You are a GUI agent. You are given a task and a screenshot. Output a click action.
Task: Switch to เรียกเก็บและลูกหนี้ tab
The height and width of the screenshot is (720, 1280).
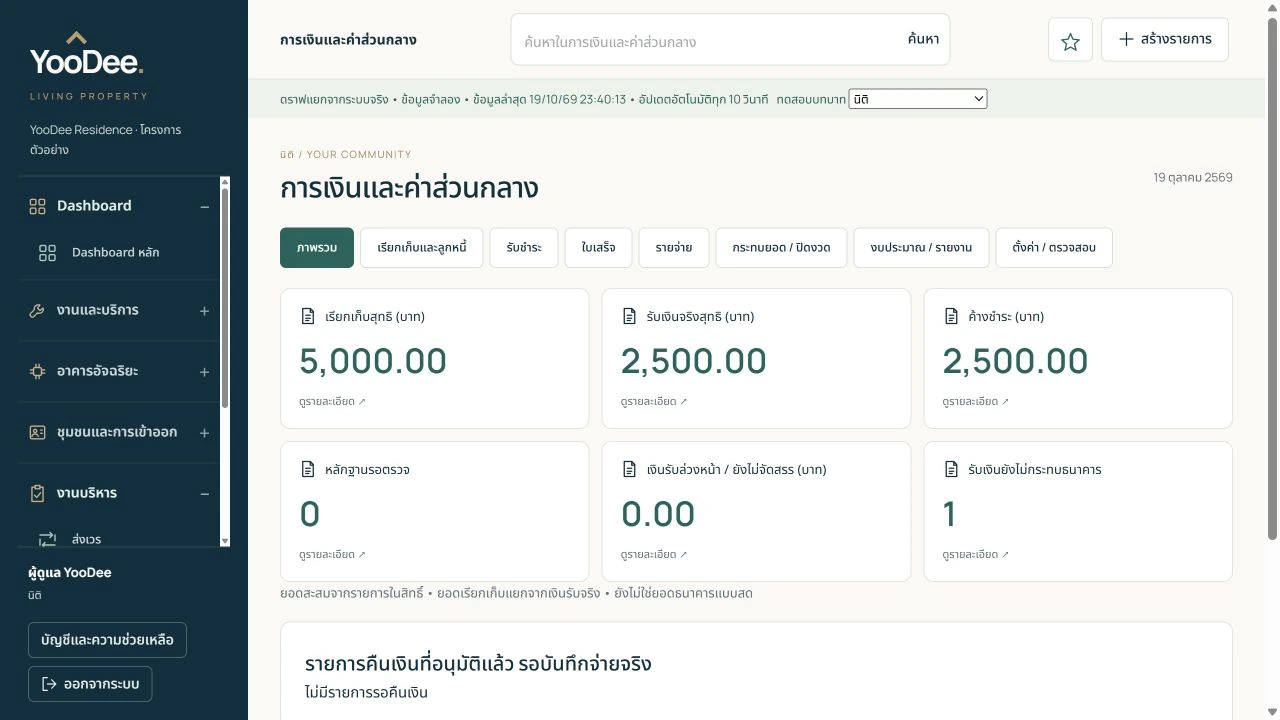[422, 248]
